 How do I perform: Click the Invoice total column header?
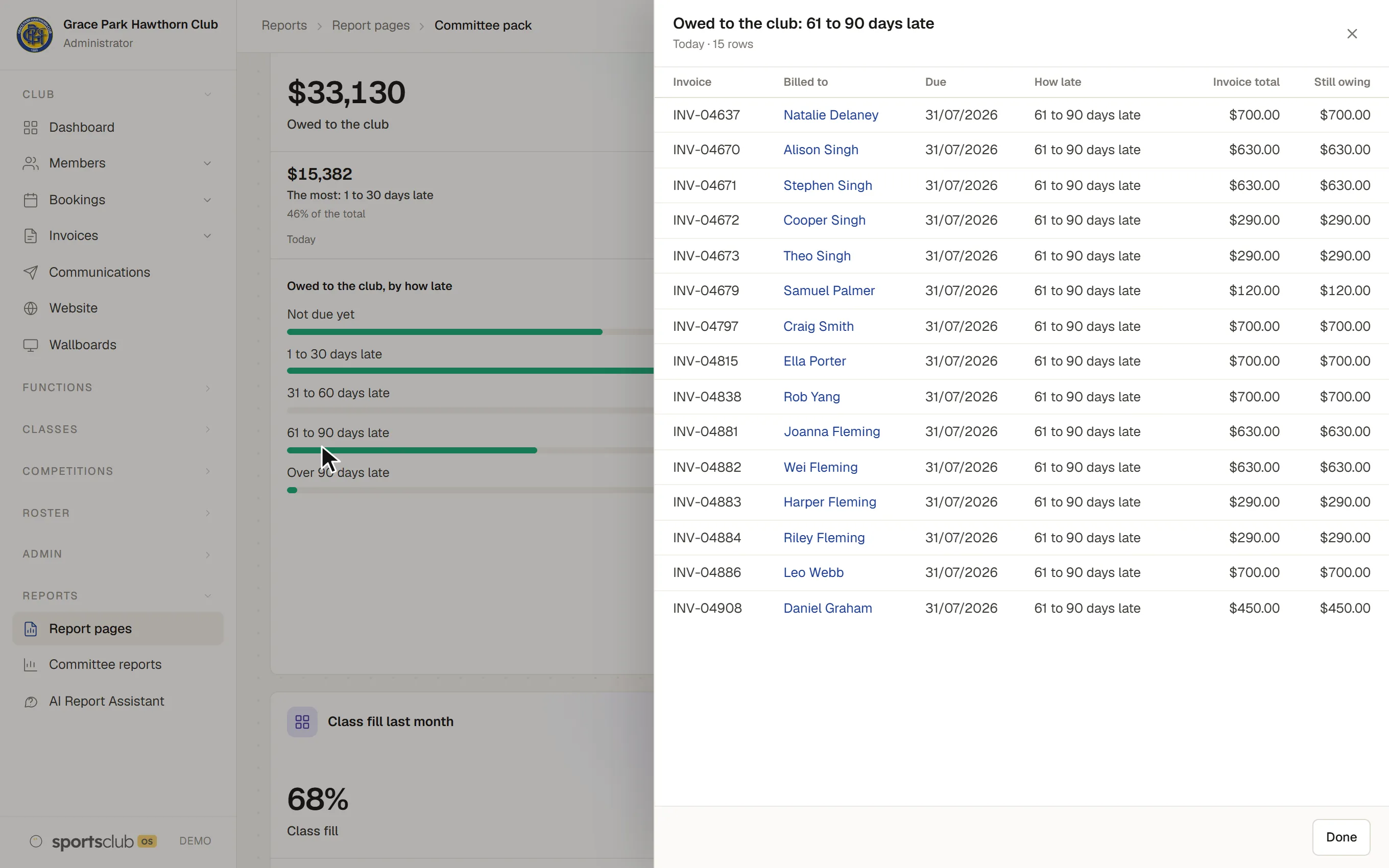(x=1246, y=82)
